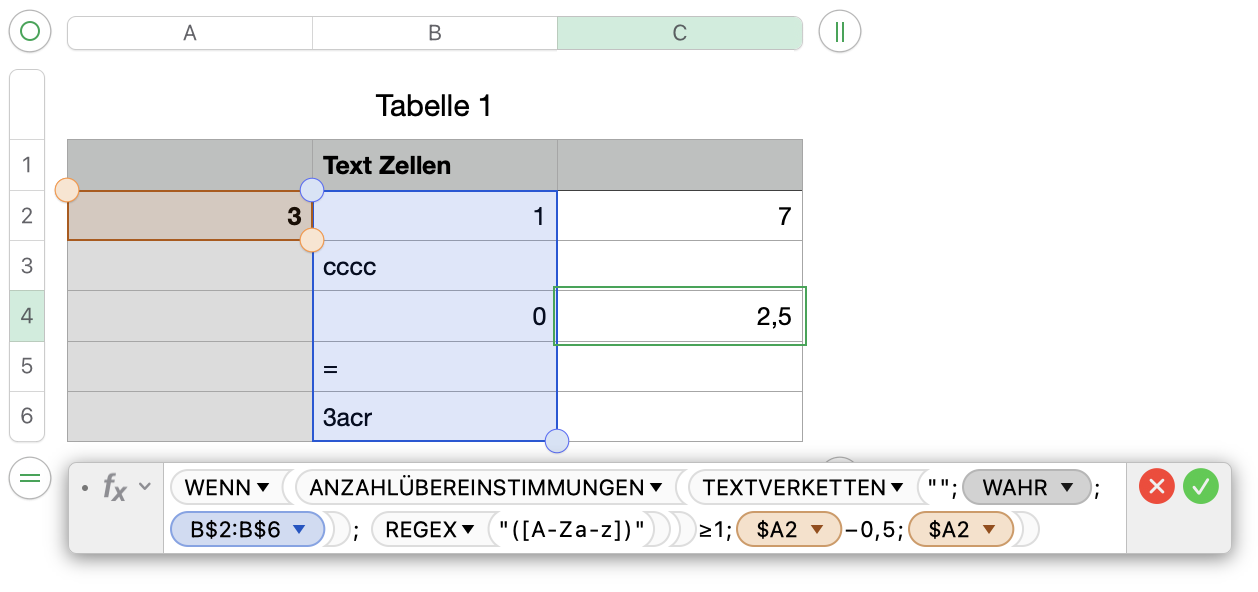Click the blue selection handle below B6
The height and width of the screenshot is (592, 1258).
557,440
